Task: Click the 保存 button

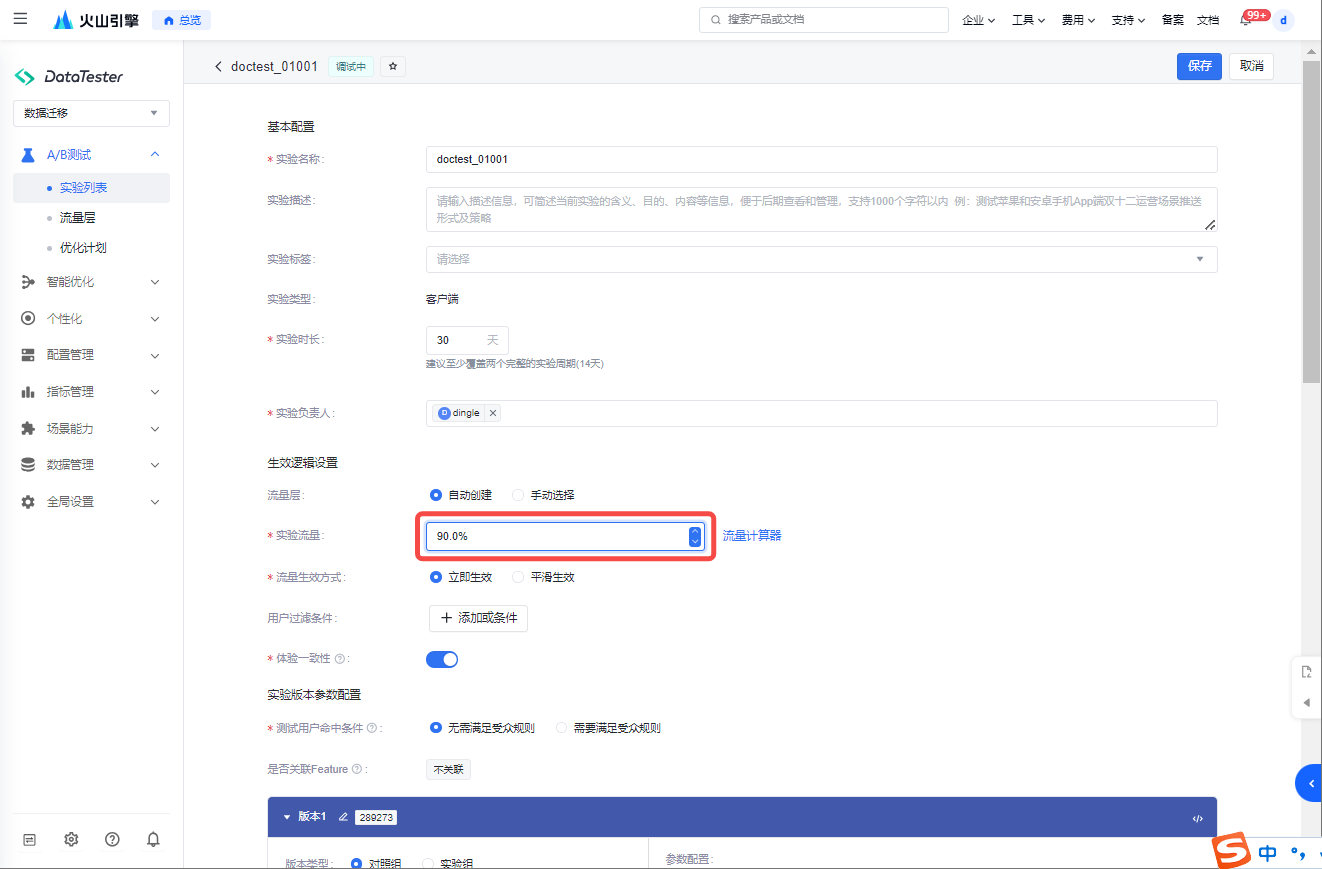Action: pos(1199,66)
